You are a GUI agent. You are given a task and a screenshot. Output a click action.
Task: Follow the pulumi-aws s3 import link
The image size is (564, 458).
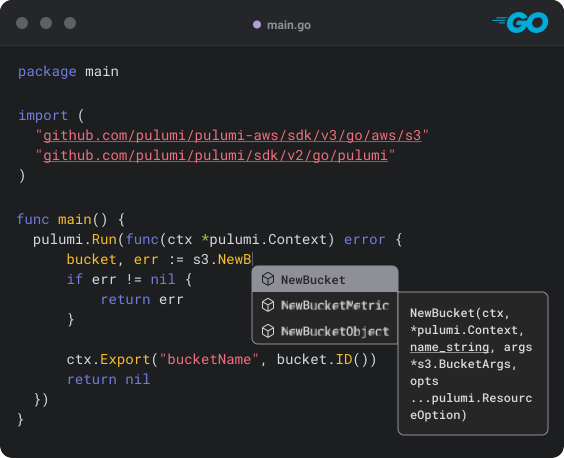232,136
